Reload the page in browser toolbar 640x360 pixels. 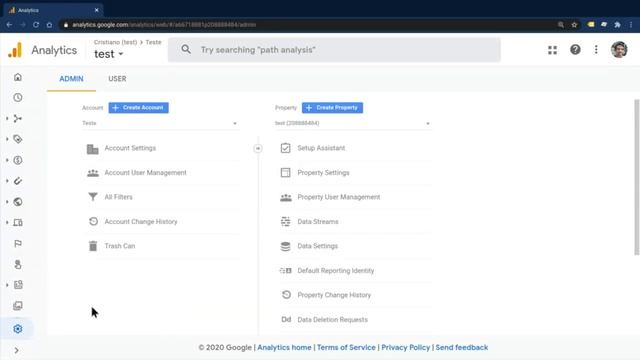click(36, 25)
